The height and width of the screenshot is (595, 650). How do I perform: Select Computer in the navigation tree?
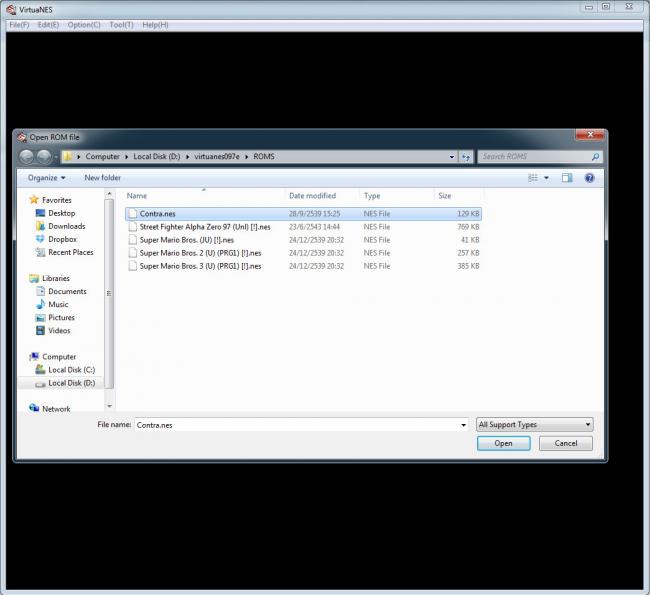pos(59,357)
